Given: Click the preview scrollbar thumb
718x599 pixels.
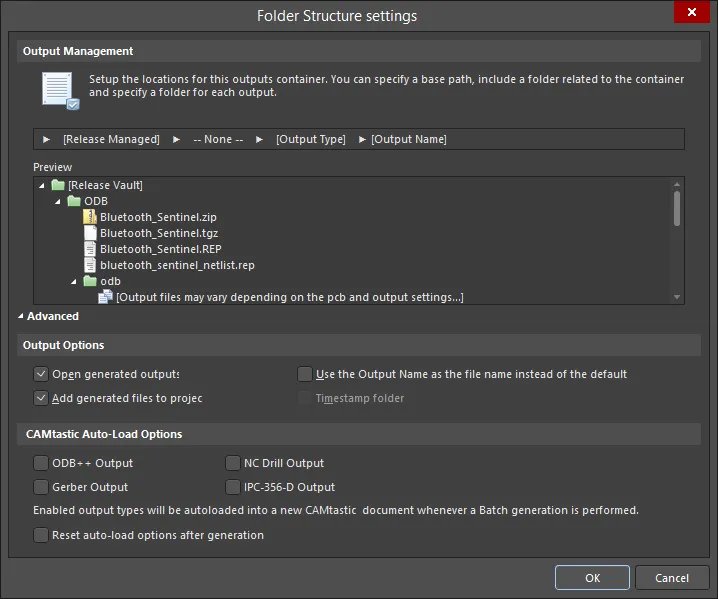Looking at the screenshot, I should 677,208.
